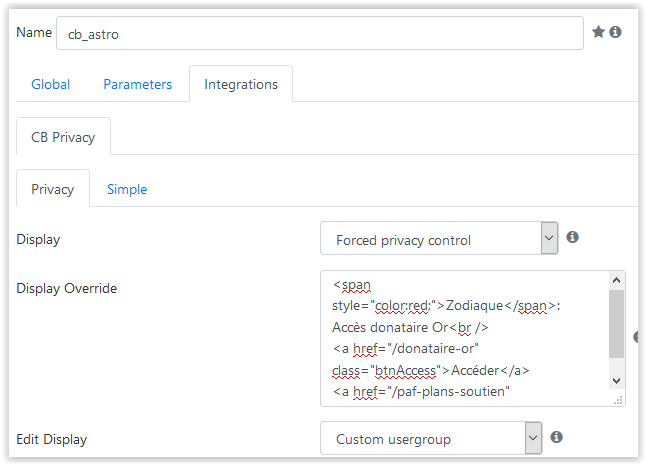Screen dimensions: 646x465
Task: Click the star icon beside Name field
Action: (598, 32)
